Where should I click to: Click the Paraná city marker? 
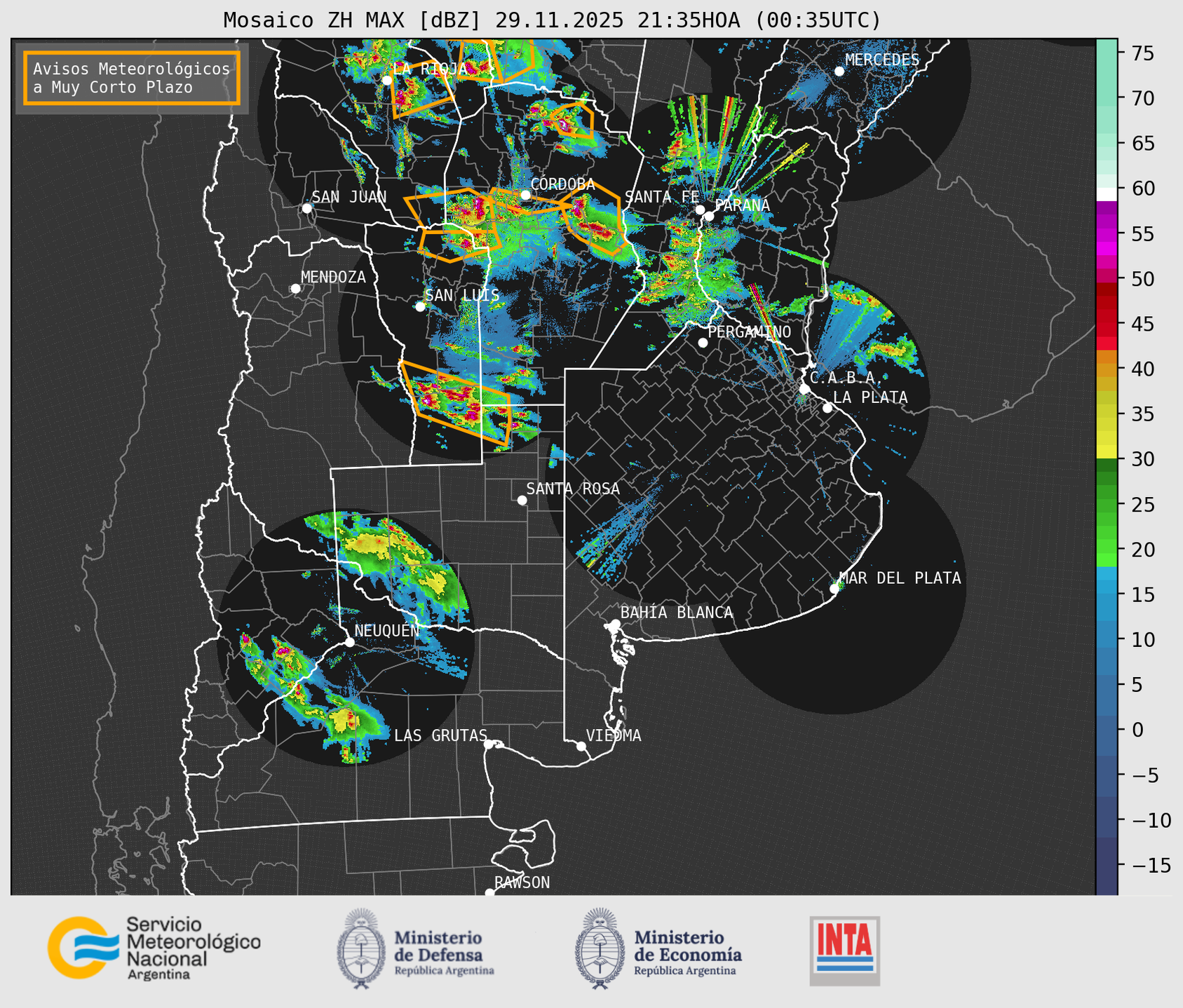[x=709, y=216]
